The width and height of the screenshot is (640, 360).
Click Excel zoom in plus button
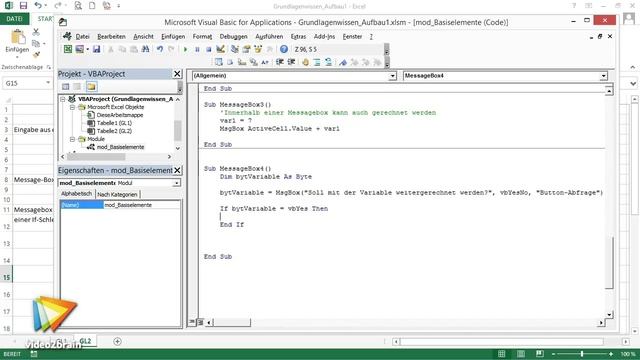611,354
